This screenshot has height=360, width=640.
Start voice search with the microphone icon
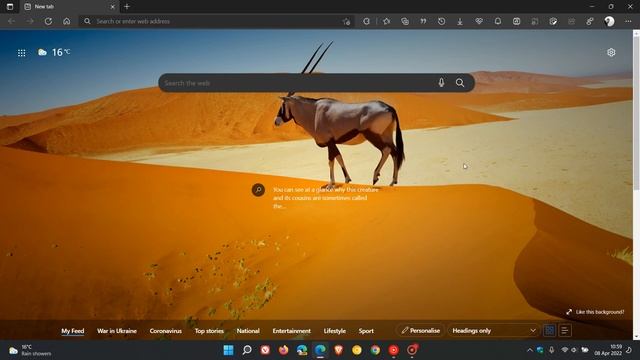[441, 83]
